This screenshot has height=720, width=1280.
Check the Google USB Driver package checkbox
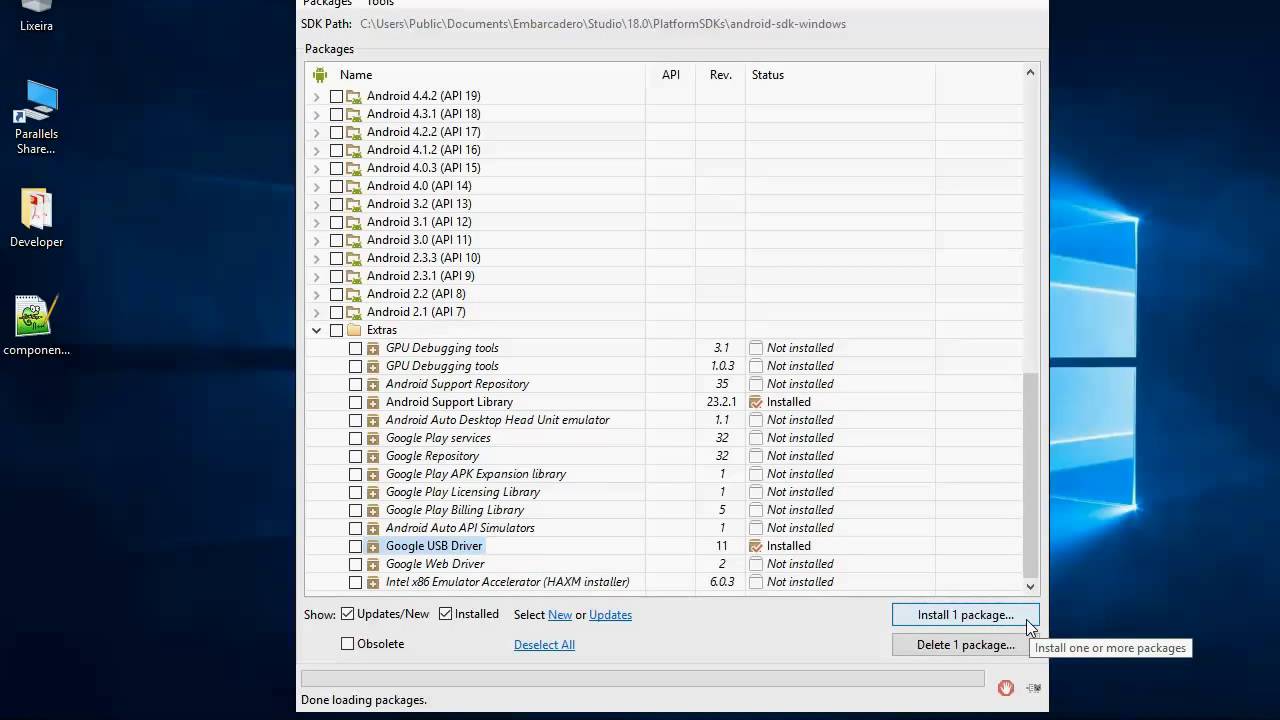(355, 546)
